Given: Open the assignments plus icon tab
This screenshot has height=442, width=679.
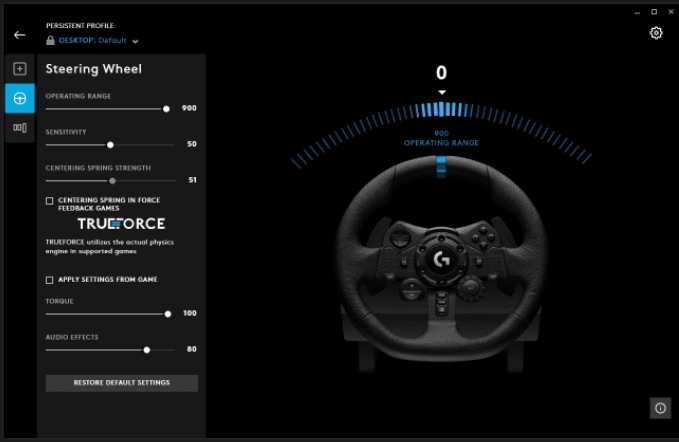Looking at the screenshot, I should pyautogui.click(x=19, y=69).
